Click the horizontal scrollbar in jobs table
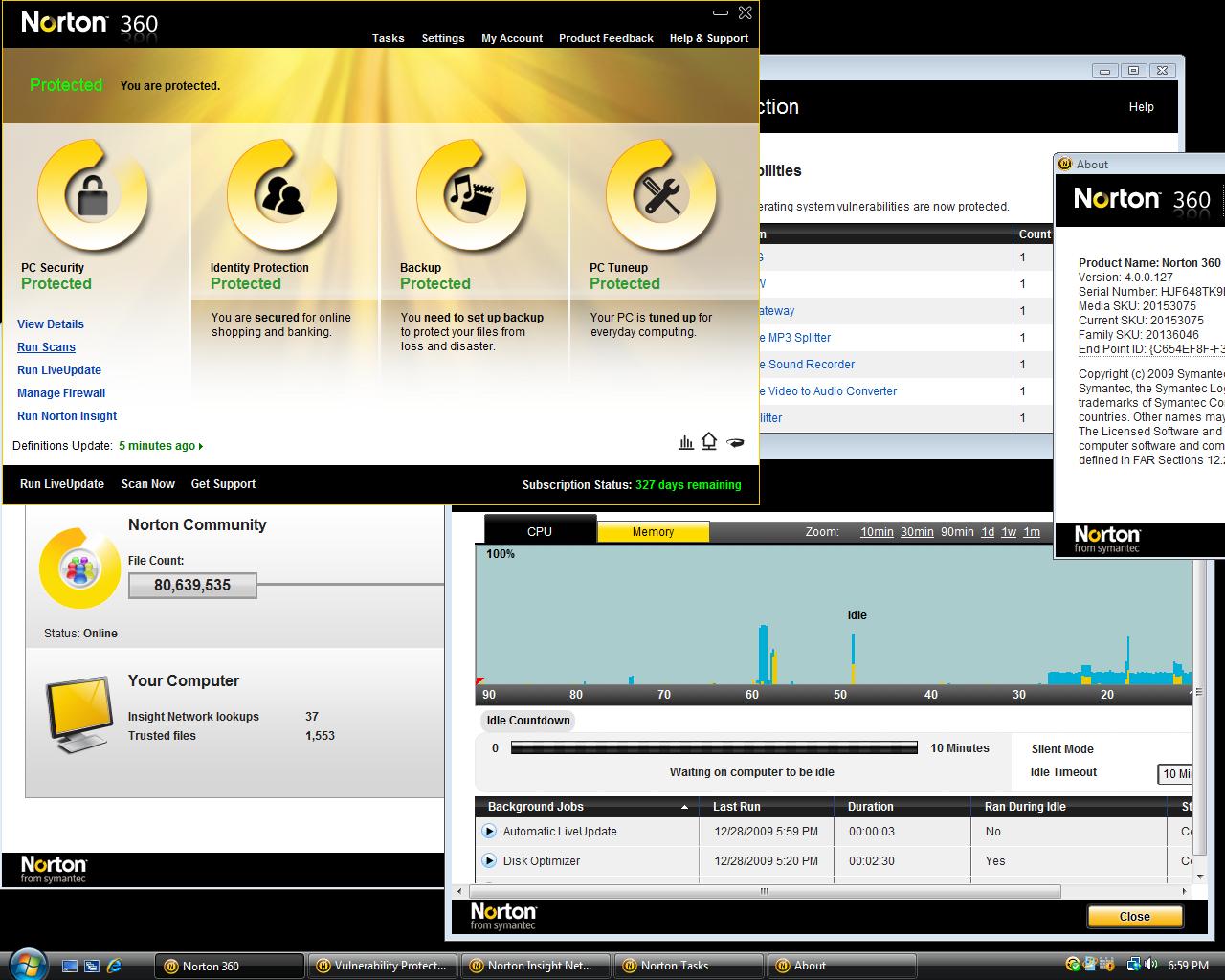 pos(765,891)
